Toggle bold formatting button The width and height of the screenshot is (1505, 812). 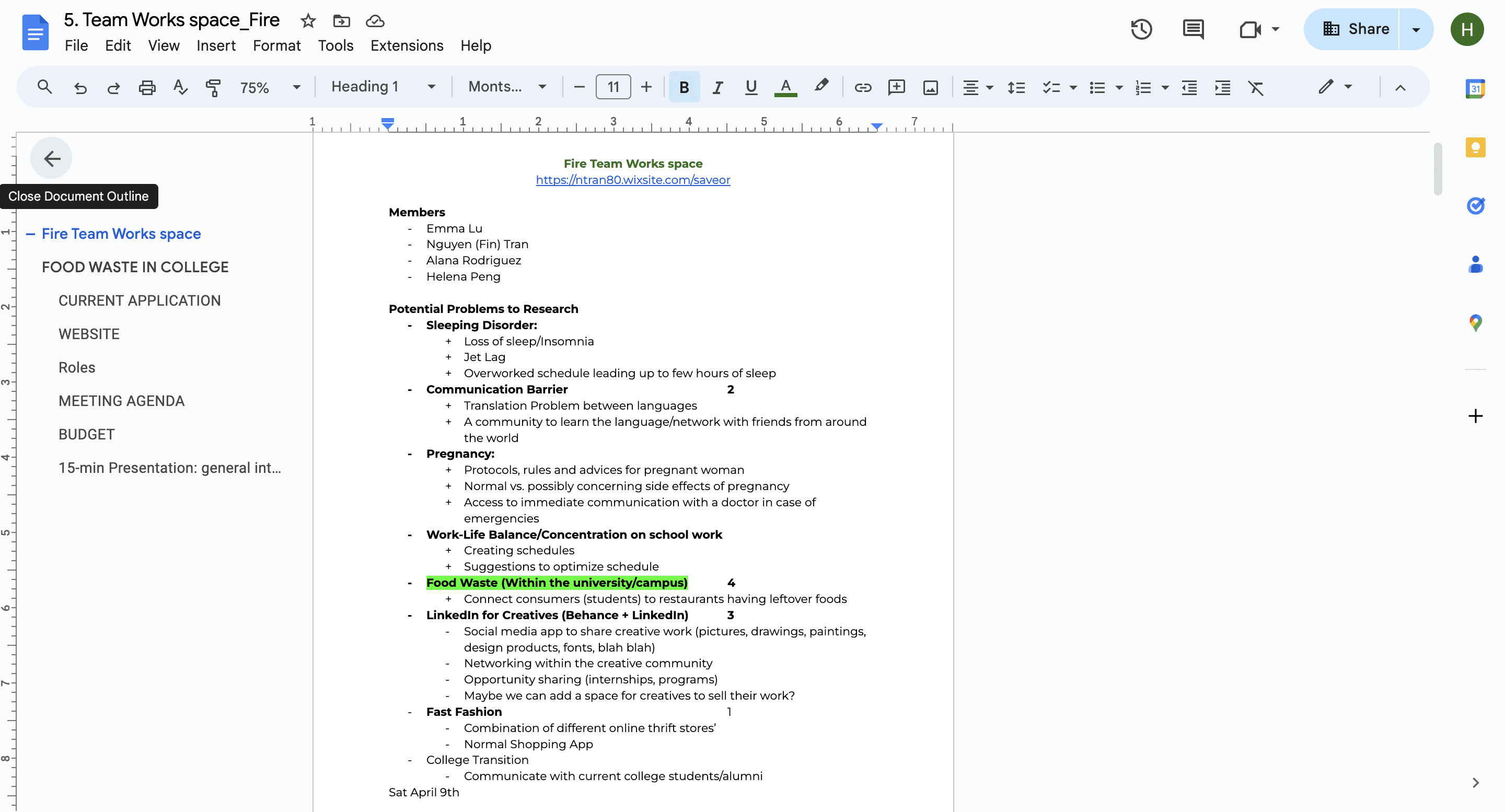point(684,88)
